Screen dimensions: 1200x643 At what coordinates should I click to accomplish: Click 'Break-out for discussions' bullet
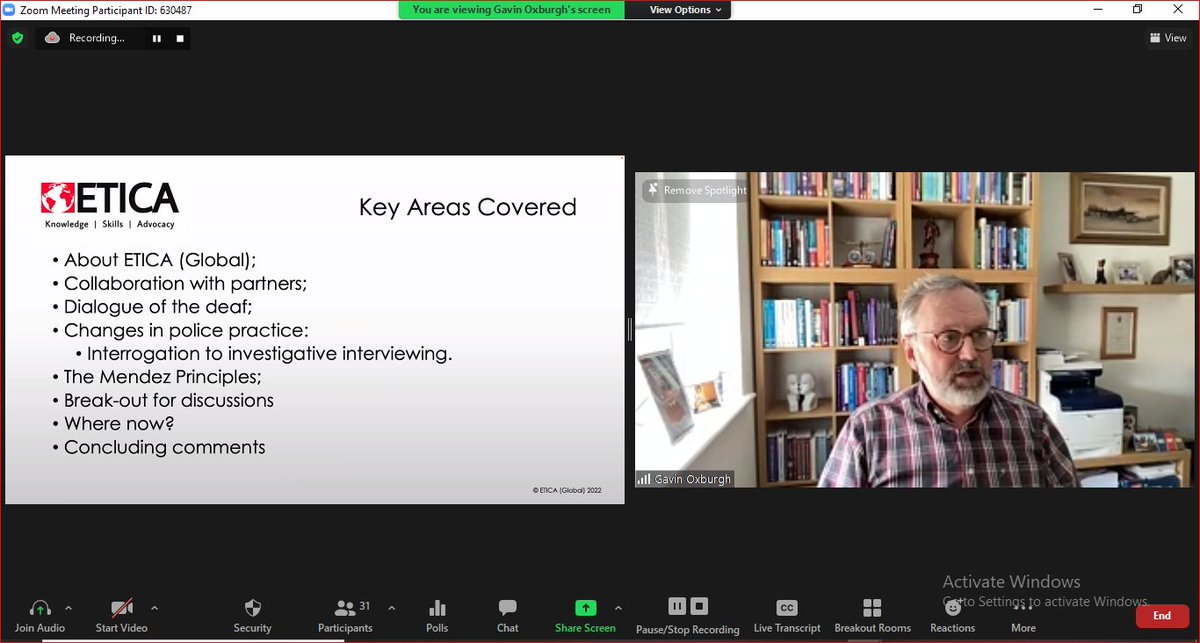pos(169,400)
